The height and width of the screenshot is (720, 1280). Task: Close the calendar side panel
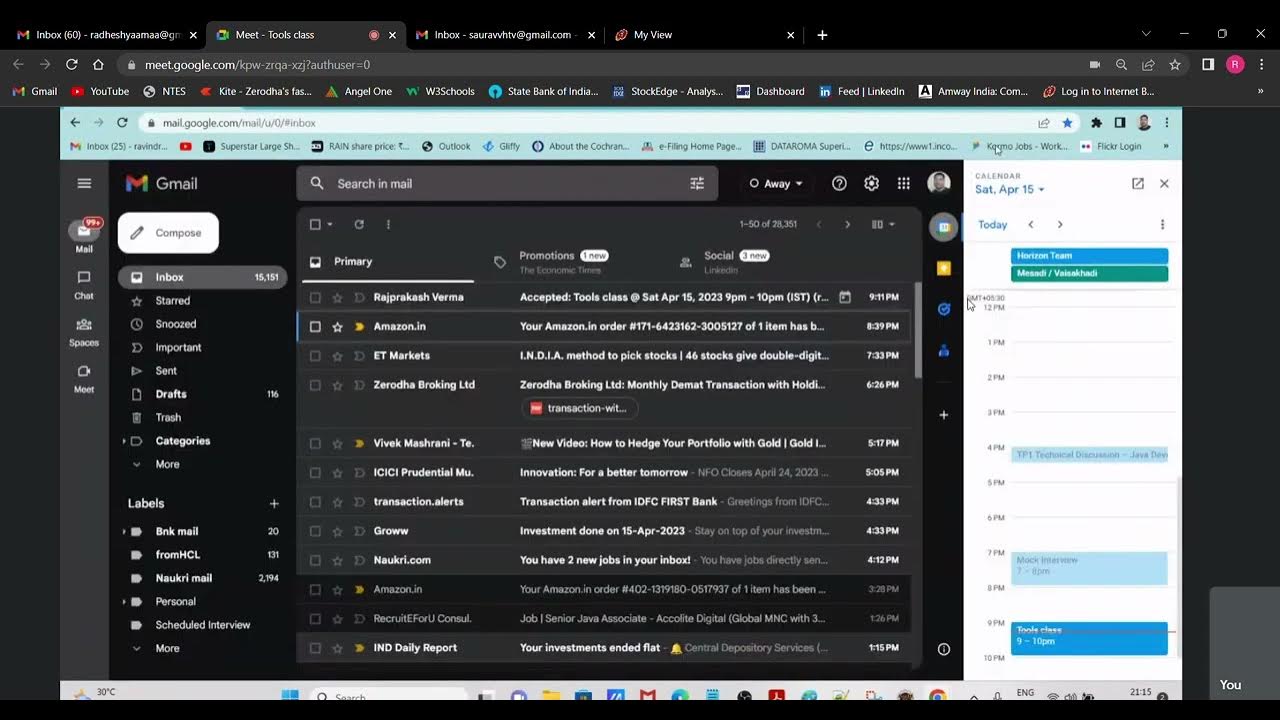[1164, 183]
